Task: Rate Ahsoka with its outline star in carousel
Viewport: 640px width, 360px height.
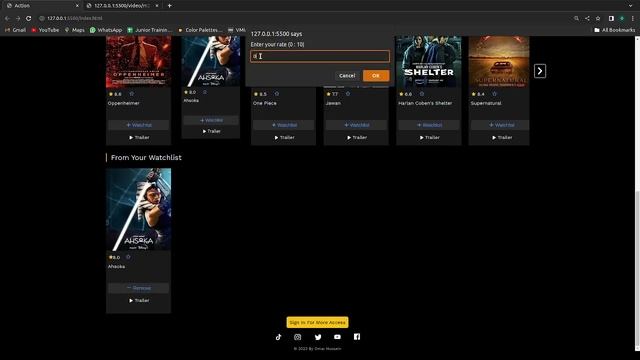Action: coord(205,92)
